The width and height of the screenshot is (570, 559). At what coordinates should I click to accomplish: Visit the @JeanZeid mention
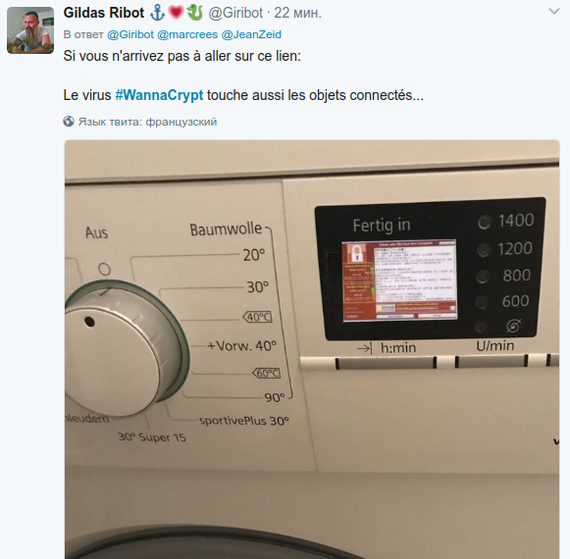click(251, 35)
